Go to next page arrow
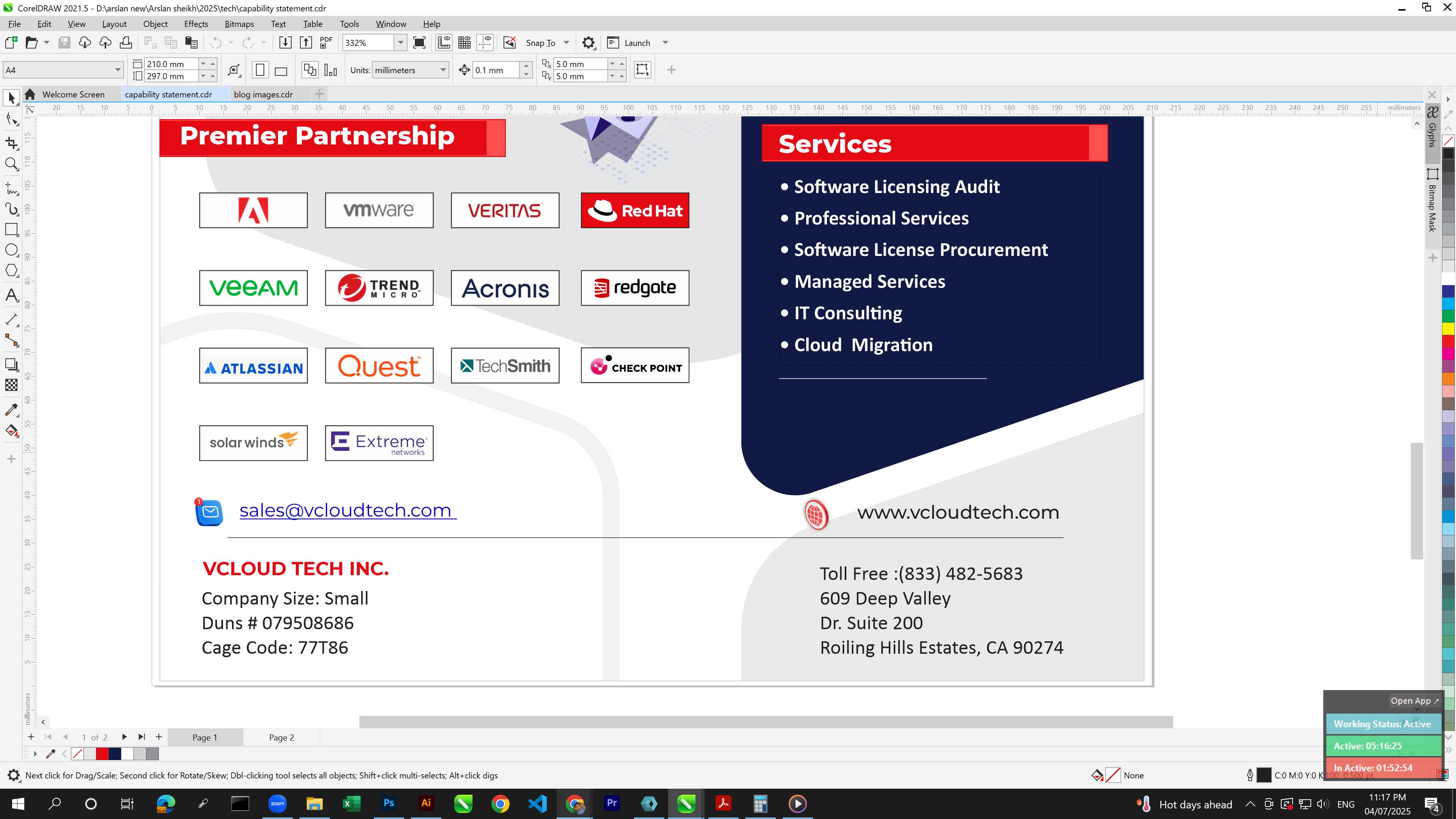Viewport: 1456px width, 819px height. (x=124, y=737)
